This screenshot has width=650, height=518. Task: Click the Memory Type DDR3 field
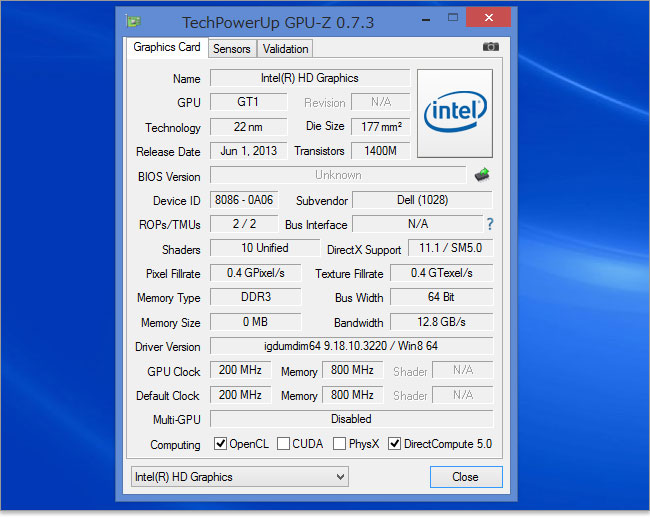(255, 297)
